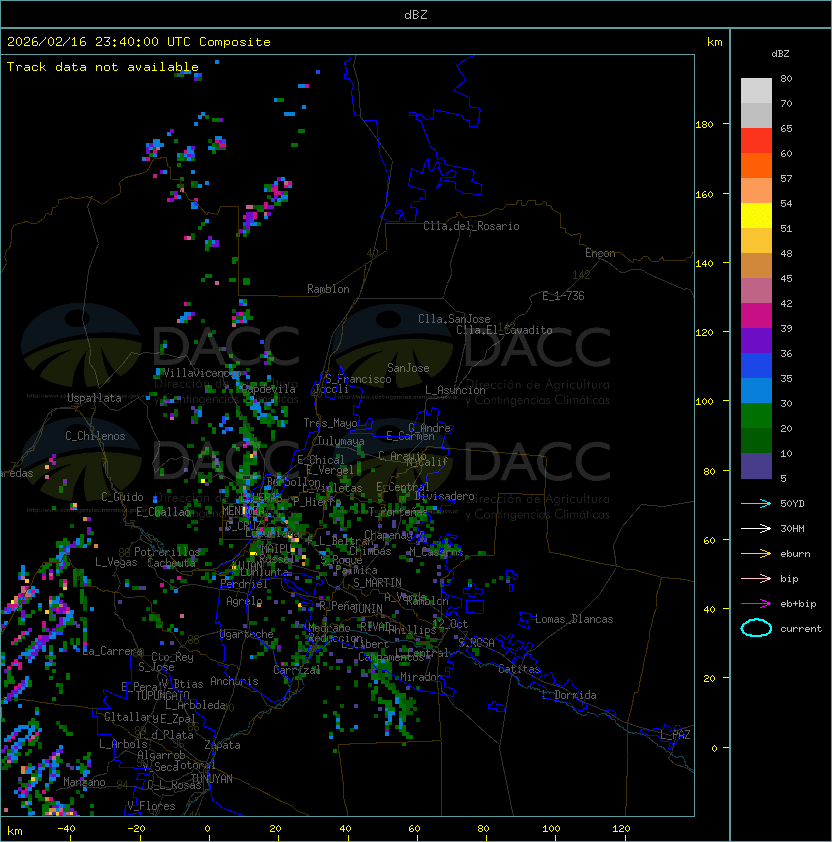
Task: Pick the green swatch between 30 and 20
Action: tap(756, 416)
